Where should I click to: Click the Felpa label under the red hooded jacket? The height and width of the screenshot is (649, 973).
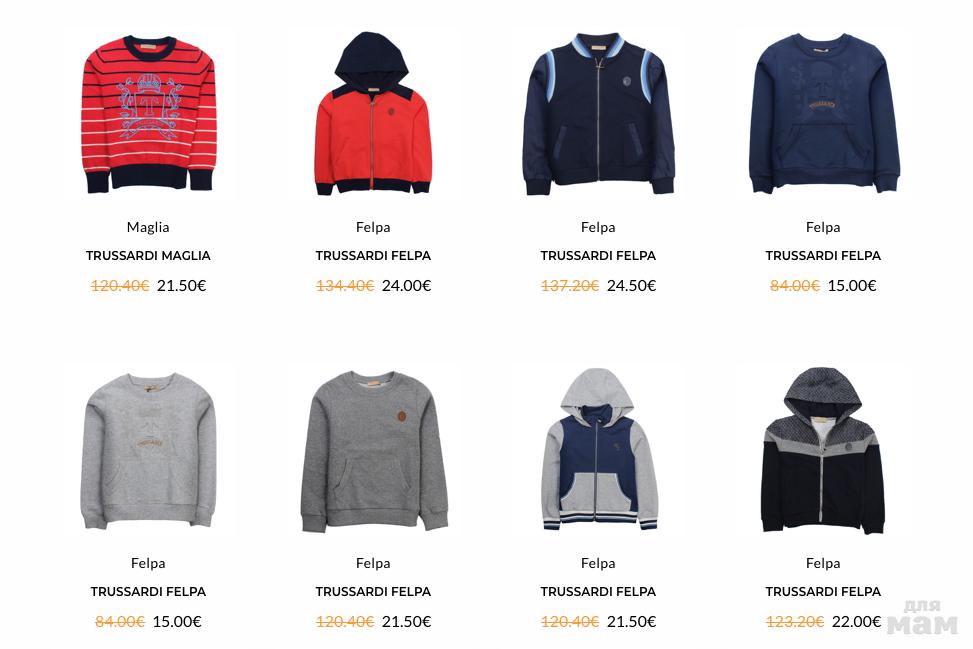373,227
